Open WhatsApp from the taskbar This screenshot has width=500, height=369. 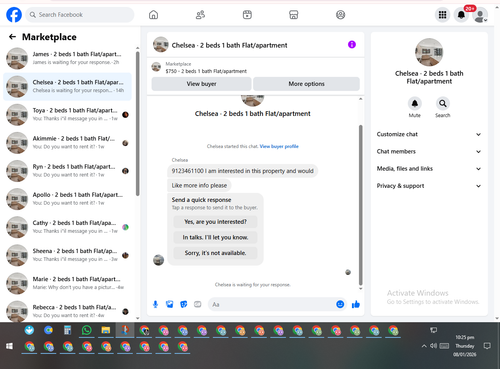[x=86, y=330]
